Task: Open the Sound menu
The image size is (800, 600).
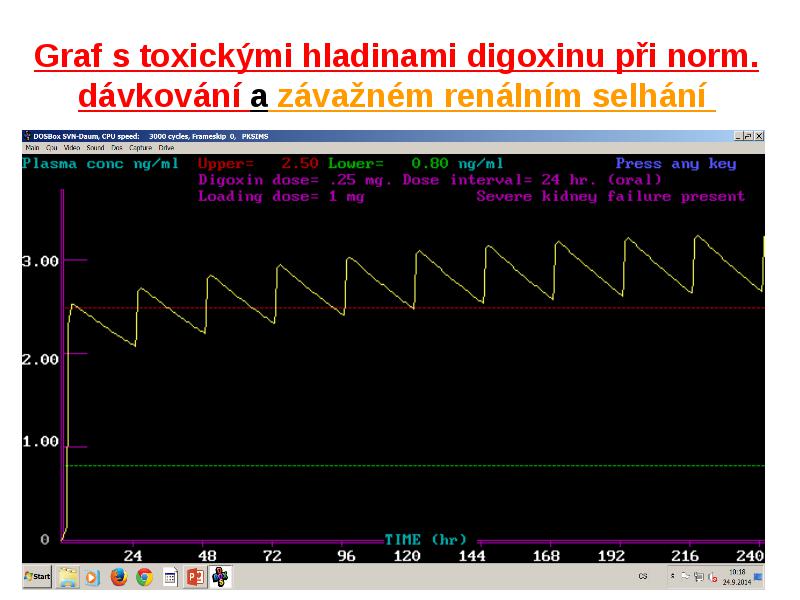Action: coord(95,148)
